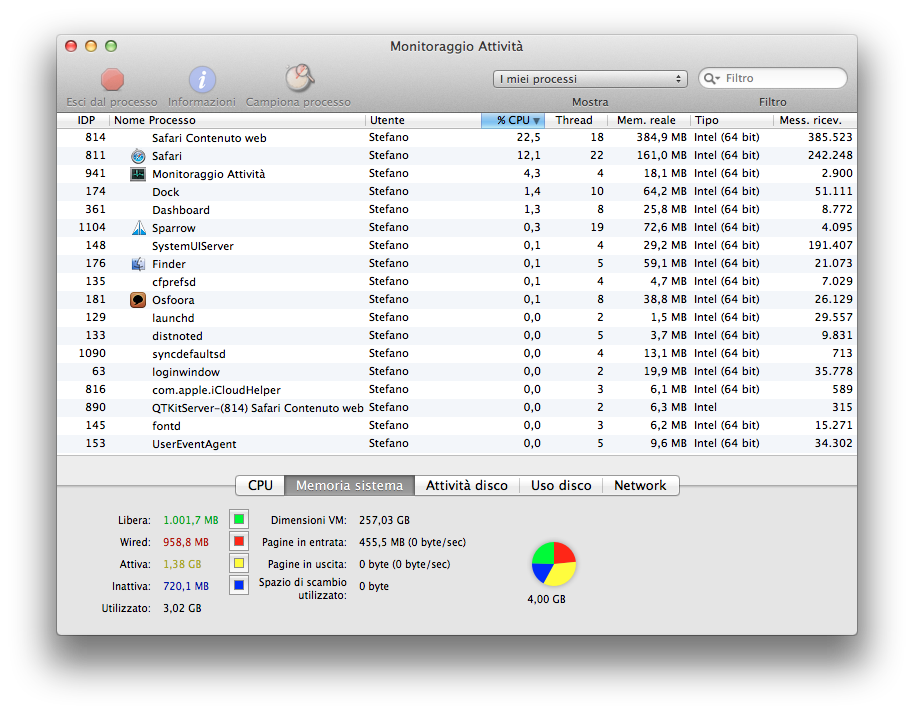Sort by the Thread column header
Screen dimensions: 914x714
[x=576, y=120]
